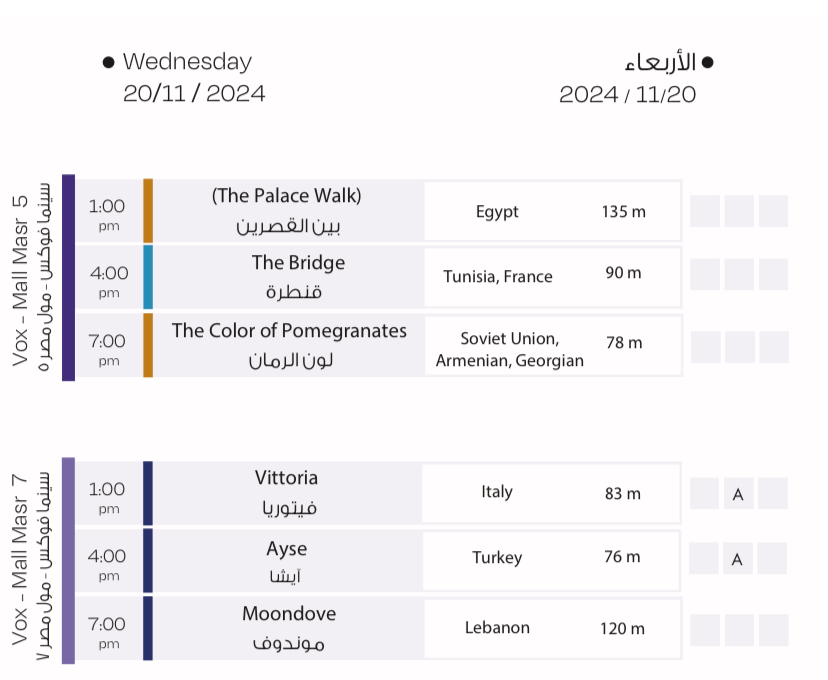Click the 135 m duration for Palace Walk
Image resolution: width=828 pixels, height=680 pixels.
tap(624, 212)
